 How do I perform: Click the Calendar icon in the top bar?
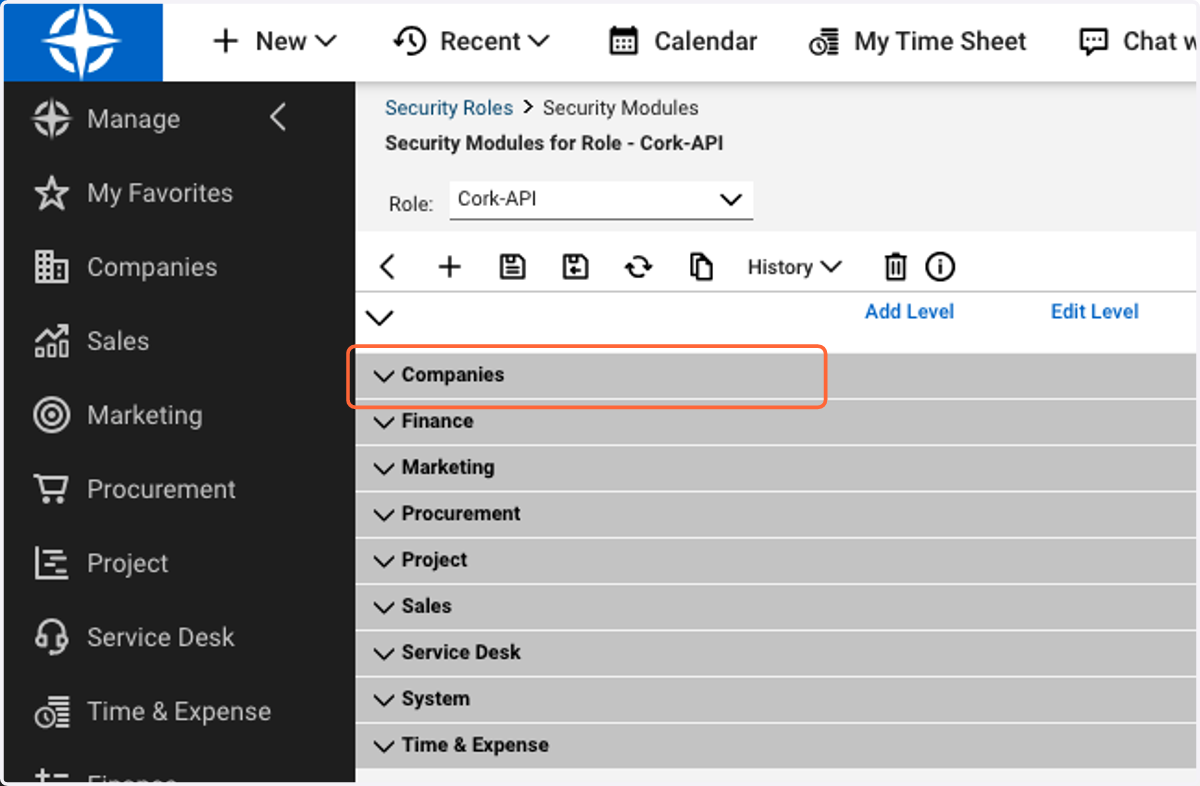click(624, 41)
